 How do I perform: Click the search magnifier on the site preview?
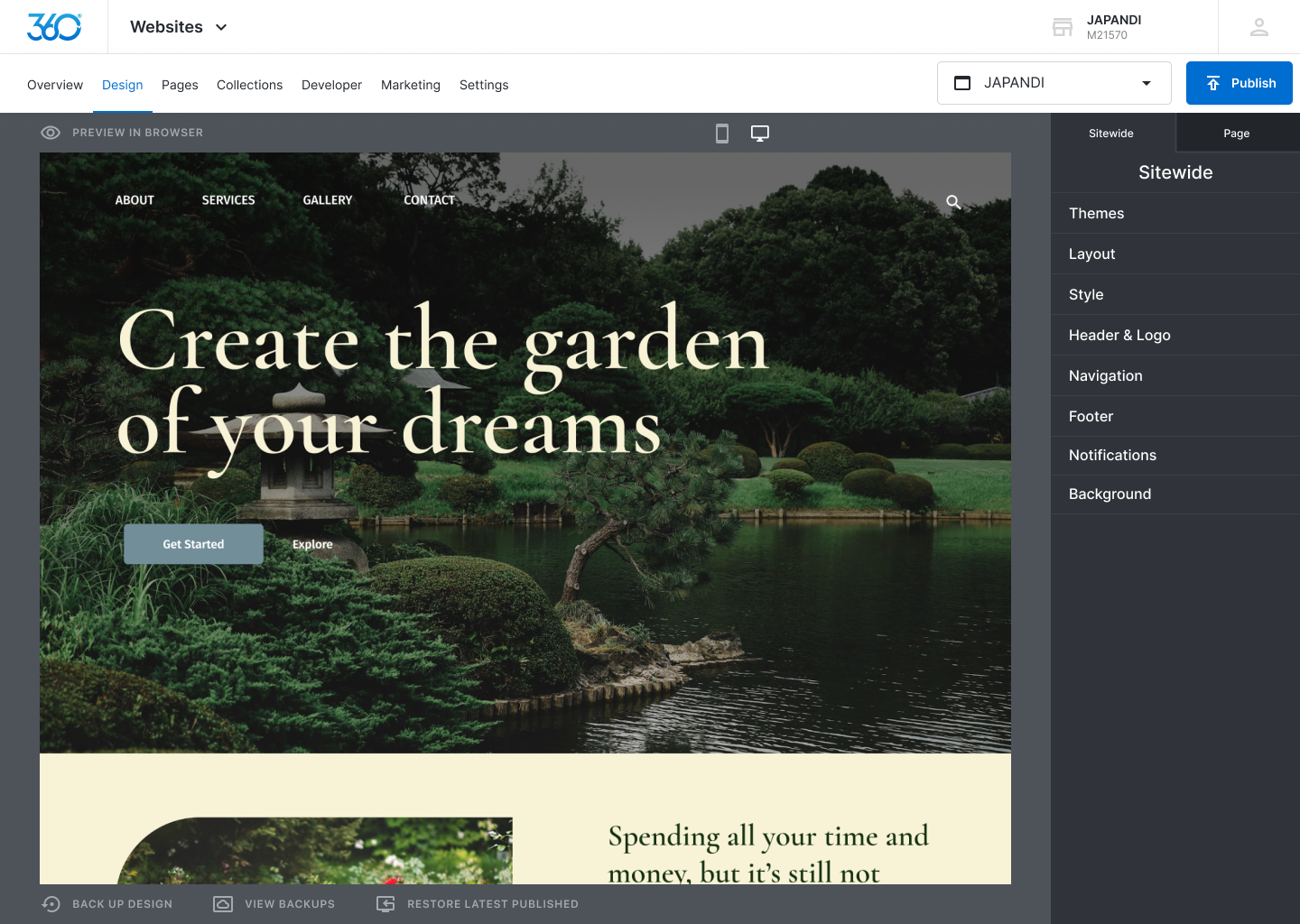click(x=953, y=202)
